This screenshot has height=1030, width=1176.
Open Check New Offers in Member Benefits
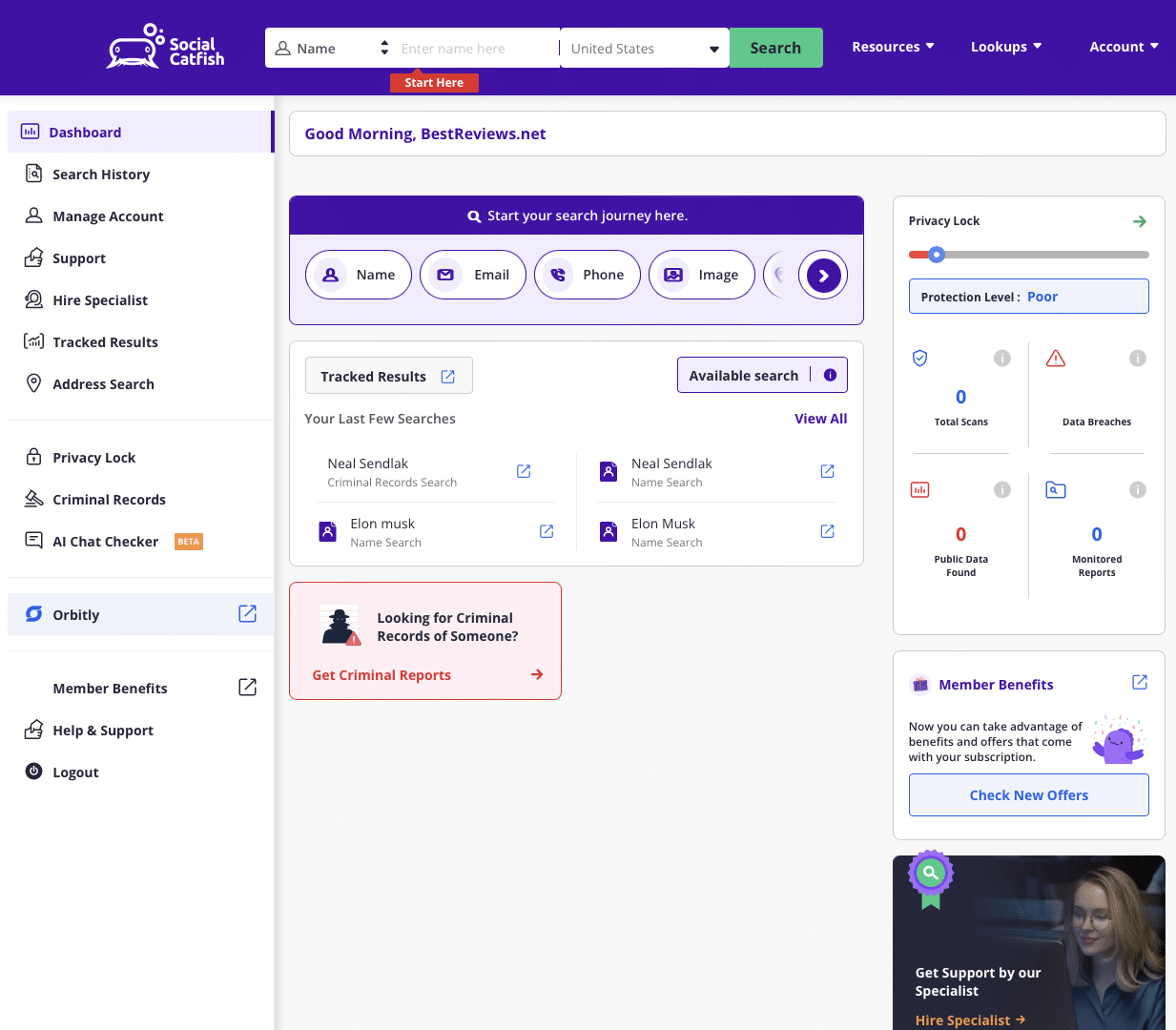pos(1028,794)
